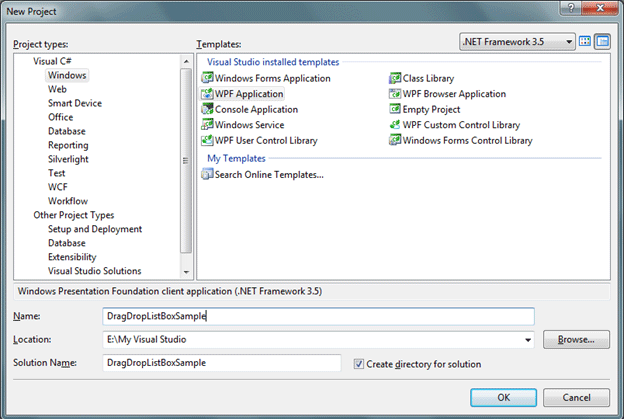Viewport: 624px width, 419px height.
Task: Open the Location path dropdown arrow
Action: [528, 340]
